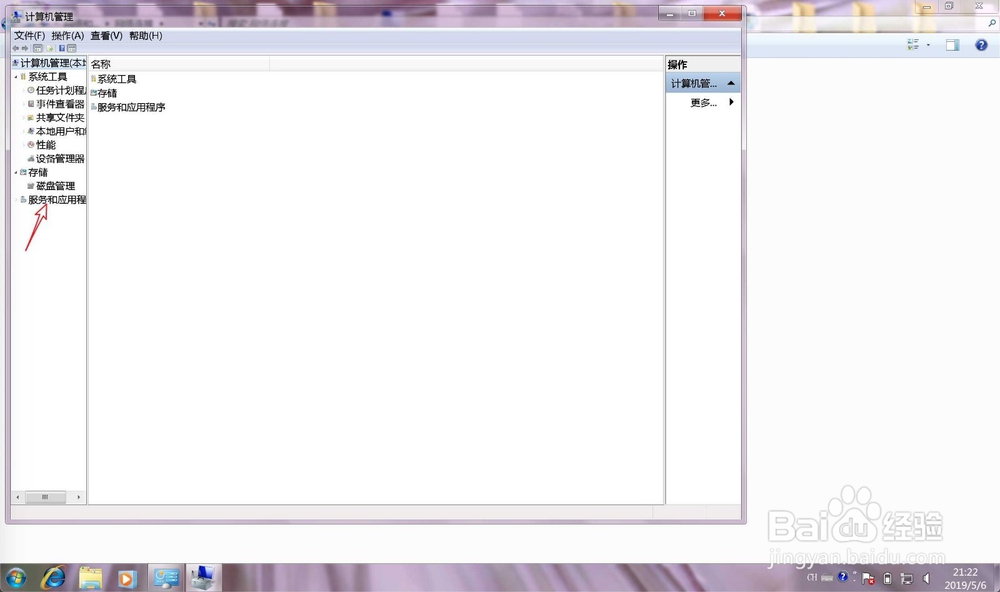Open Action Center flag tray icon
Screen dimensions: 1000x592
[868, 579]
